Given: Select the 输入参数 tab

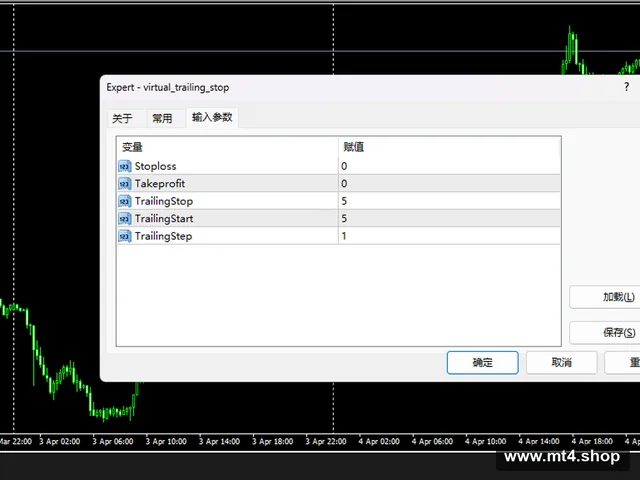Looking at the screenshot, I should tap(212, 118).
